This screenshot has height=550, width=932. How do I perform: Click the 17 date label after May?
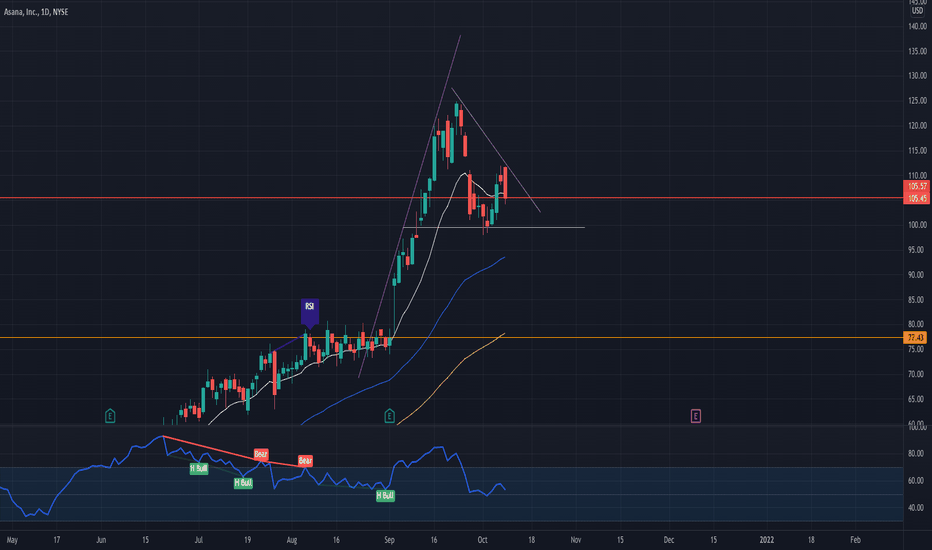56,540
